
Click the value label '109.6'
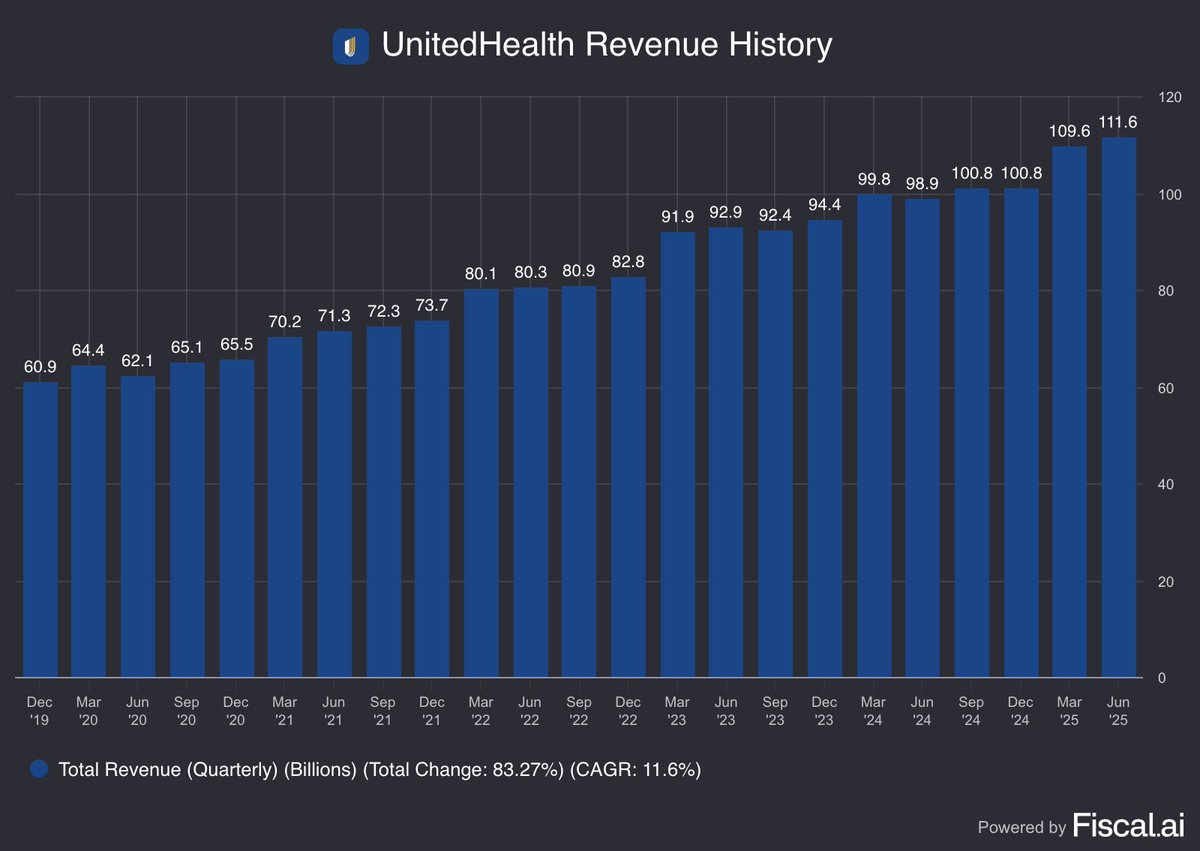[x=1071, y=132]
